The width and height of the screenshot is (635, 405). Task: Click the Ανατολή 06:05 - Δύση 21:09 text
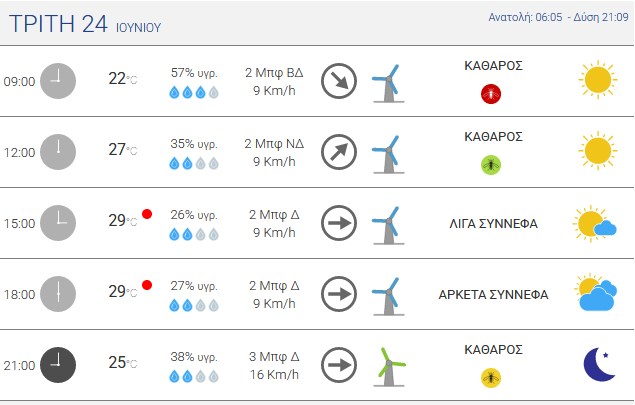tap(558, 17)
